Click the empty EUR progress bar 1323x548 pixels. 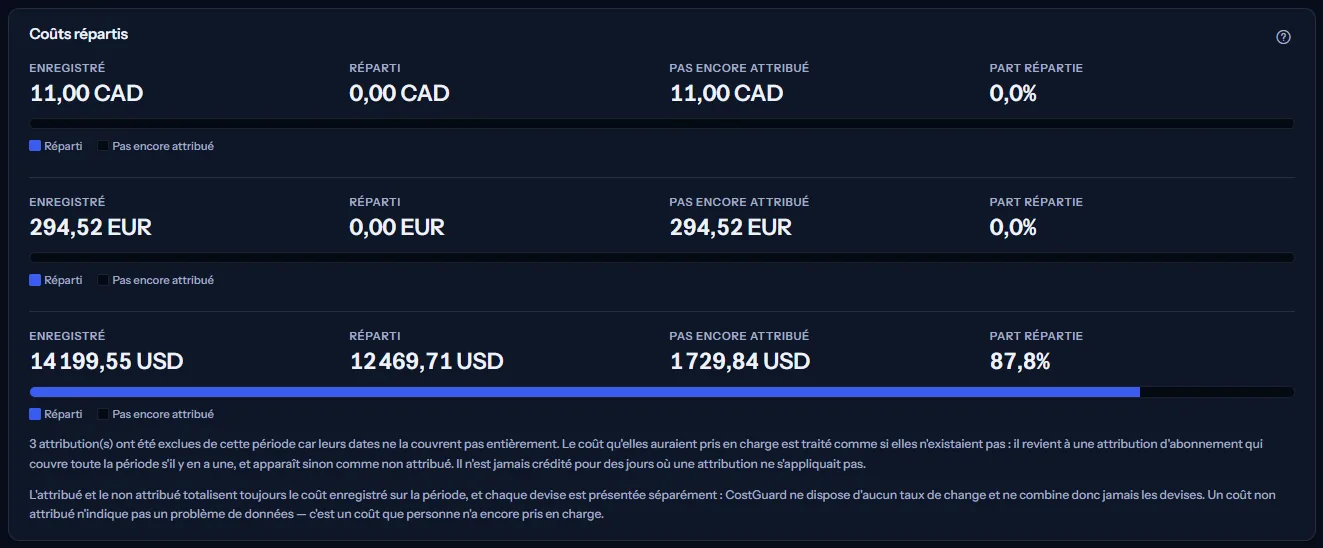(x=662, y=258)
